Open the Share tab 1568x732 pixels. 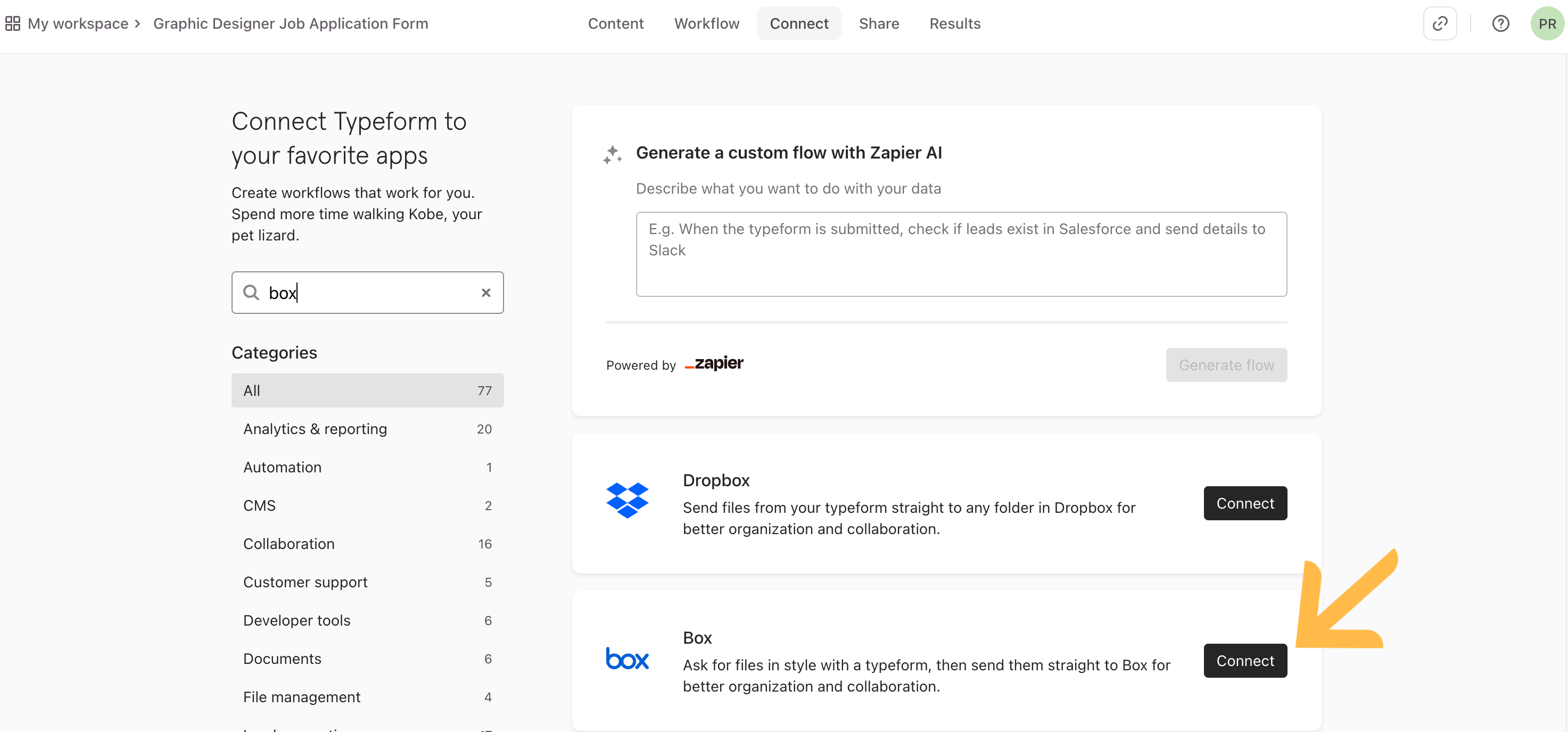[878, 23]
